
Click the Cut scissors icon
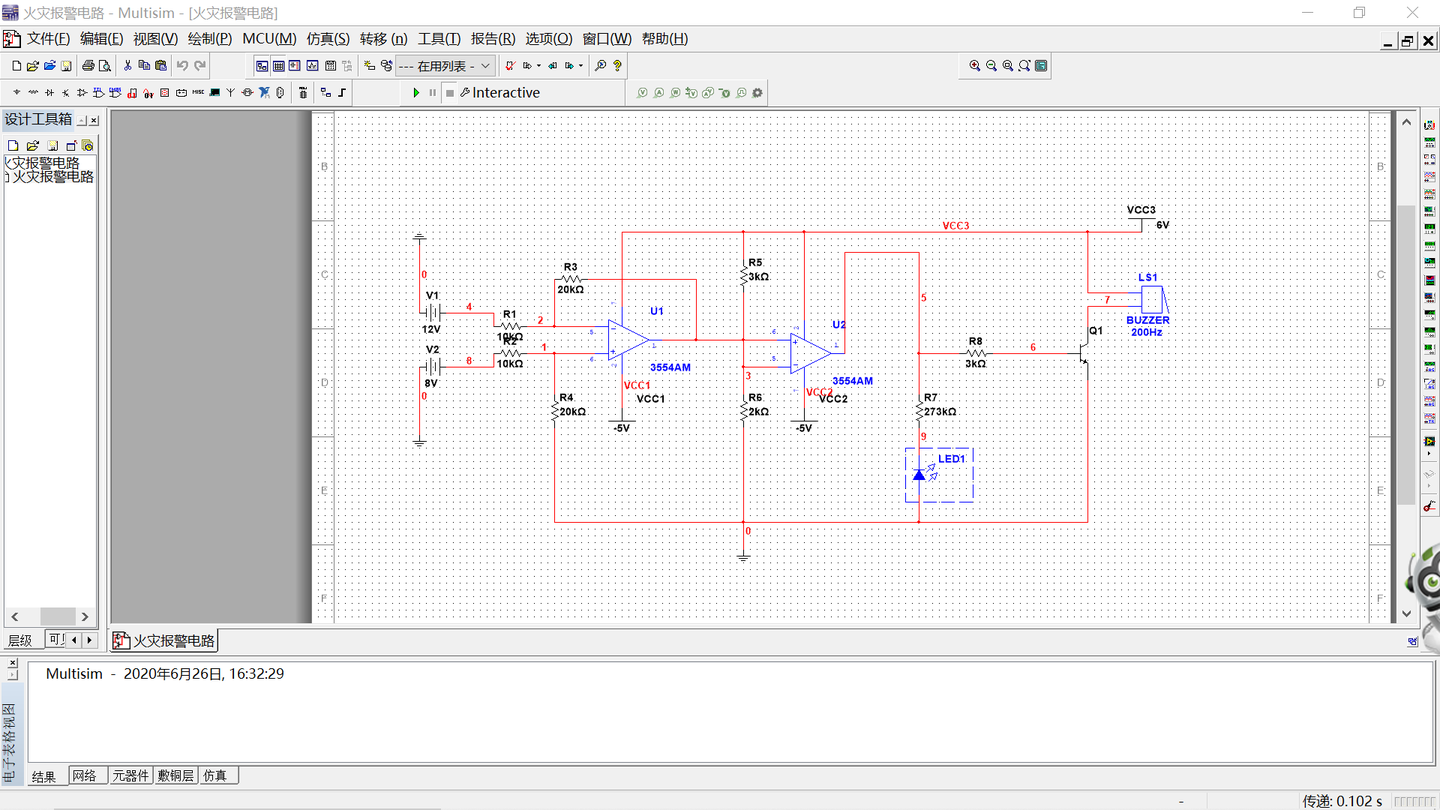pyautogui.click(x=127, y=66)
